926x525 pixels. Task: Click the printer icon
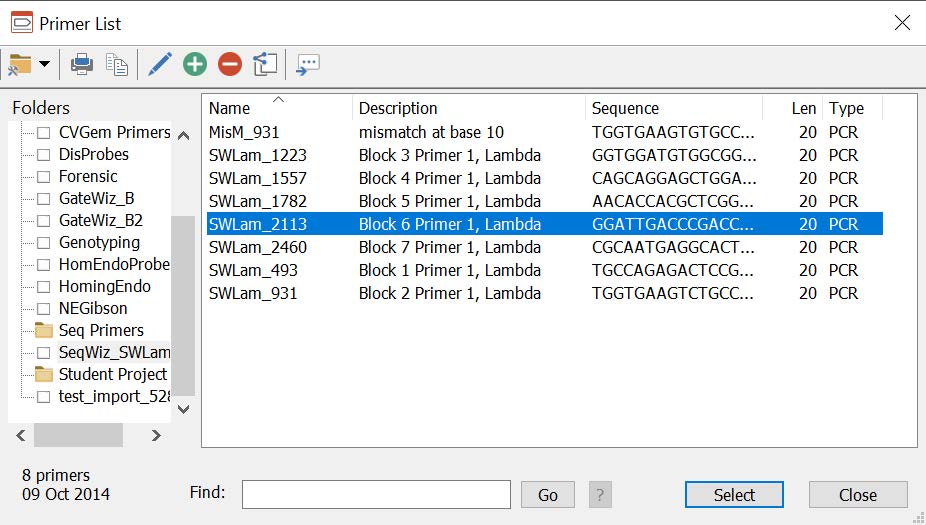(x=81, y=64)
